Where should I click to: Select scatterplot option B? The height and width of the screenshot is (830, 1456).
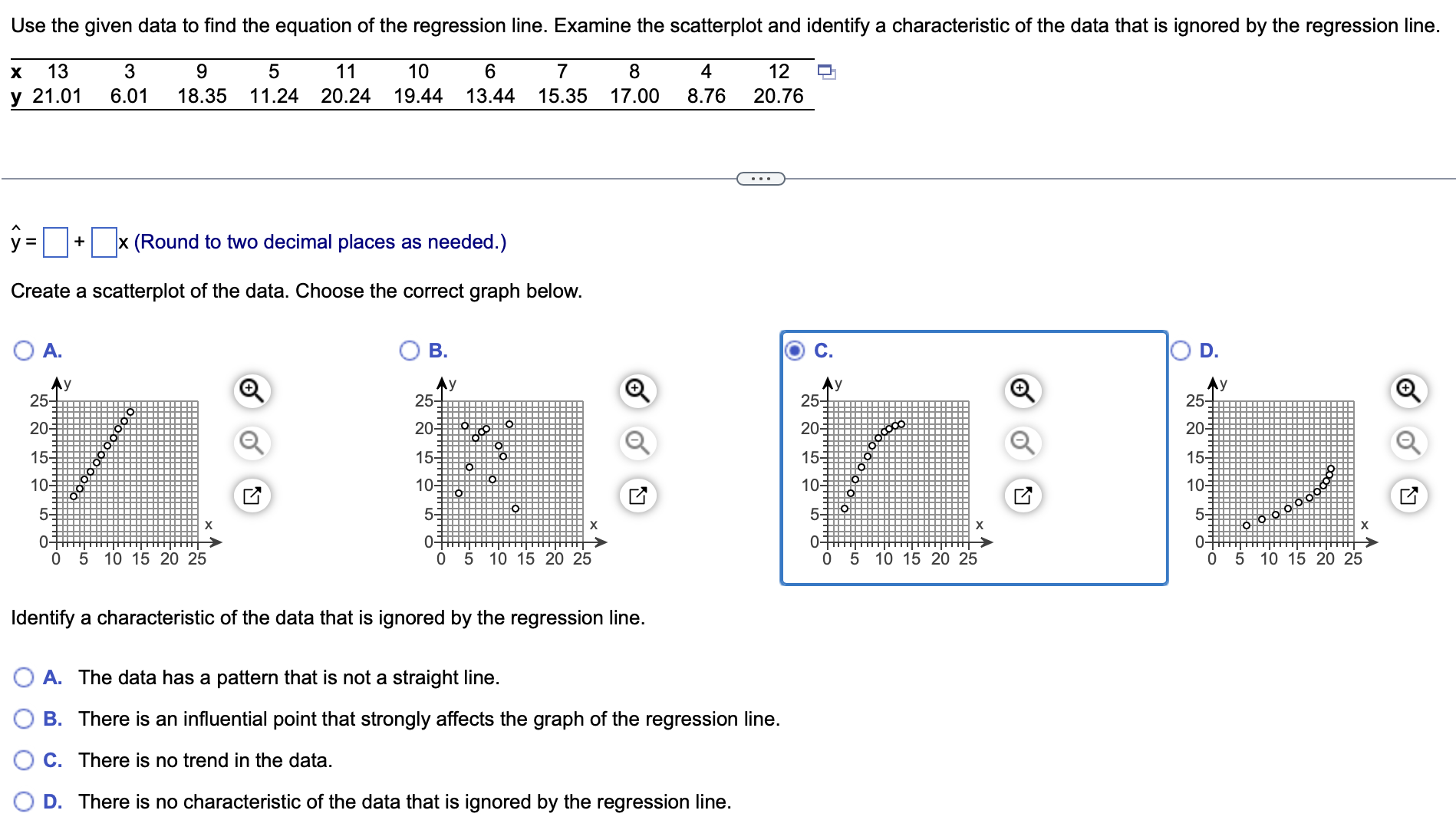[409, 351]
